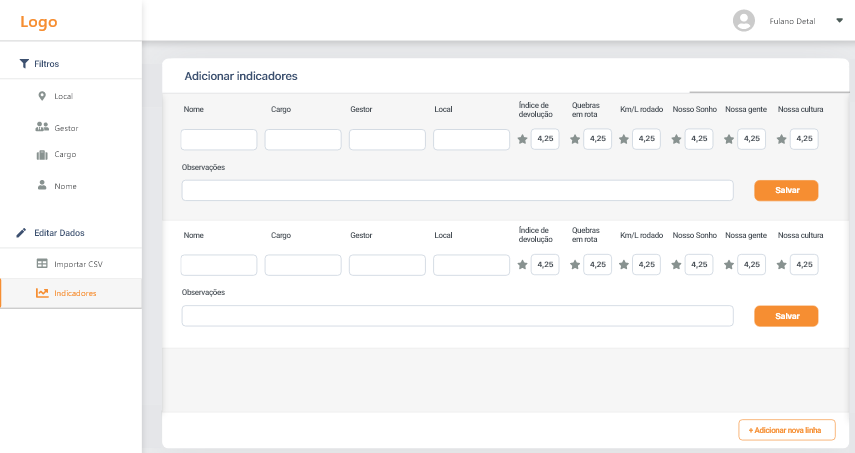
Task: Click the pencil icon beside Editar Dados
Action: 21,233
